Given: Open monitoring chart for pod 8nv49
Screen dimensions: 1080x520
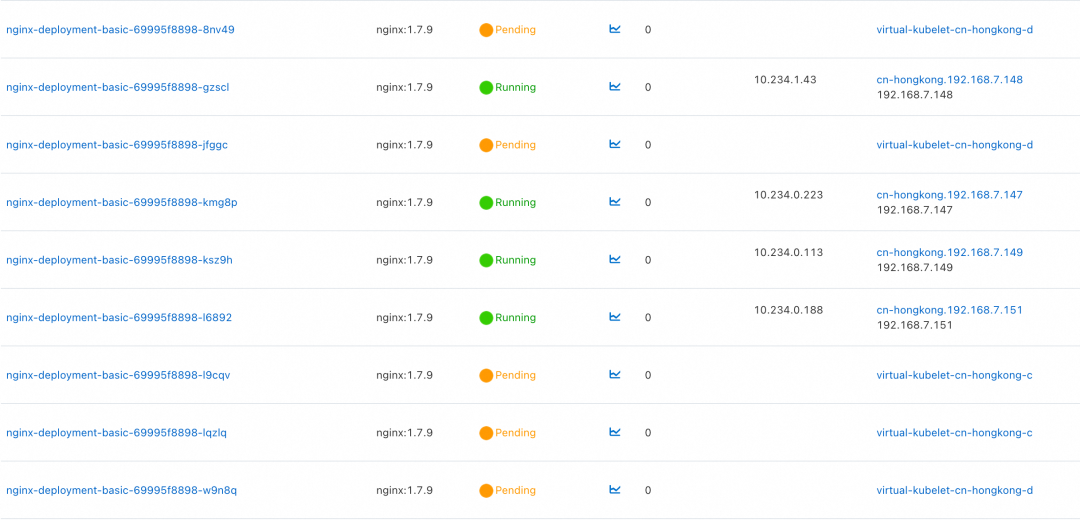Looking at the screenshot, I should point(615,29).
